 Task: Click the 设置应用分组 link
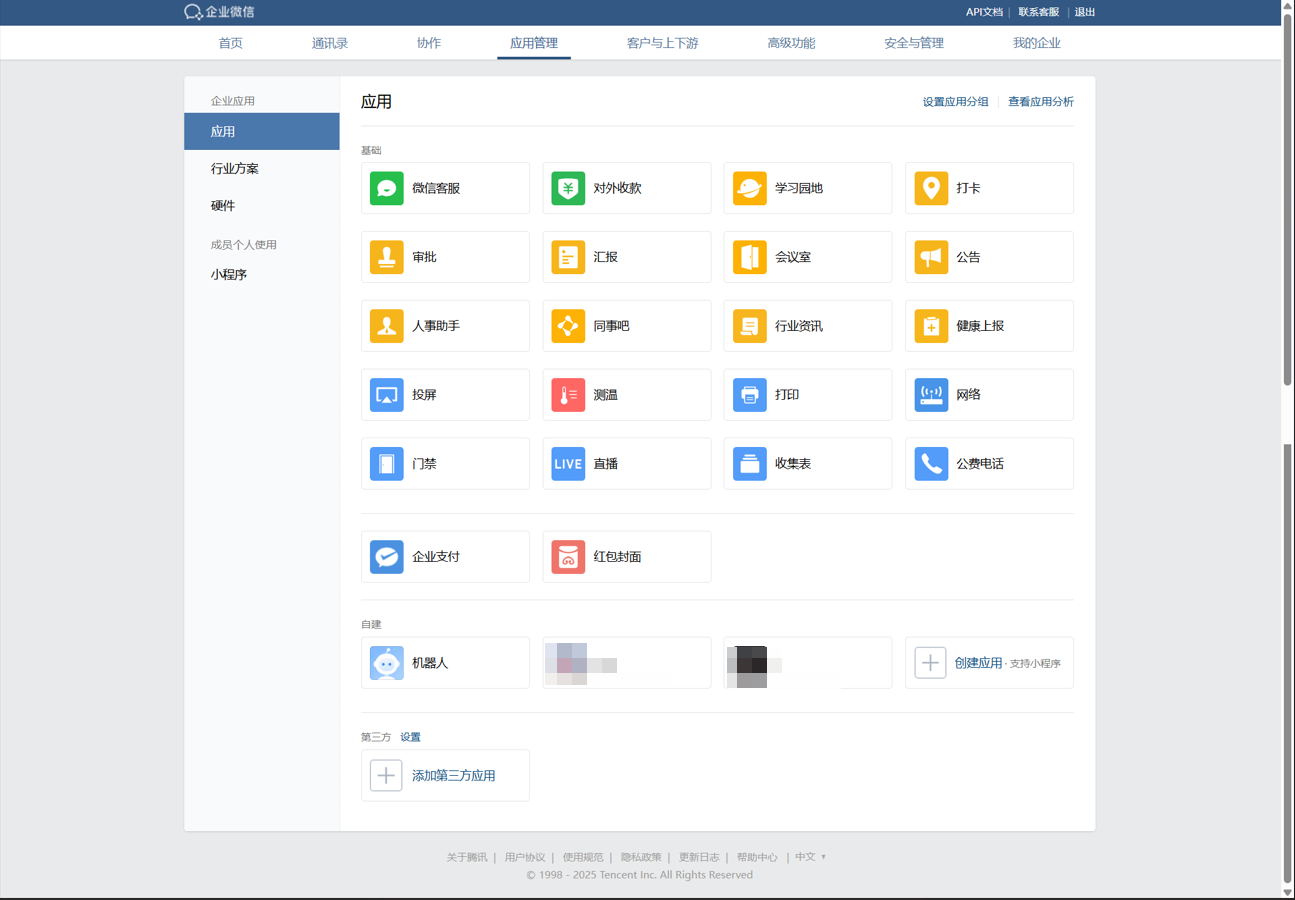tap(956, 101)
